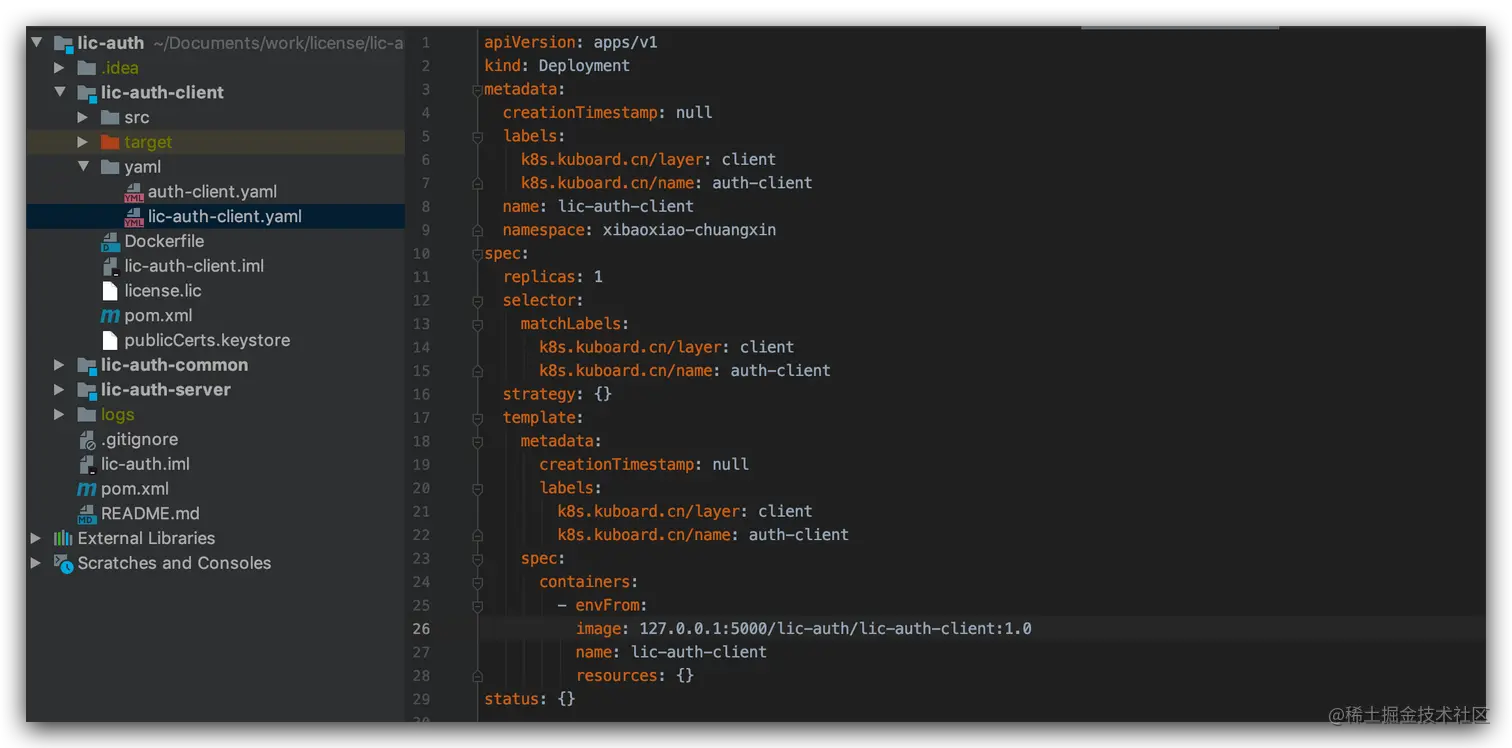This screenshot has width=1512, height=748.
Task: Click the orange target folder icon
Action: (110, 142)
